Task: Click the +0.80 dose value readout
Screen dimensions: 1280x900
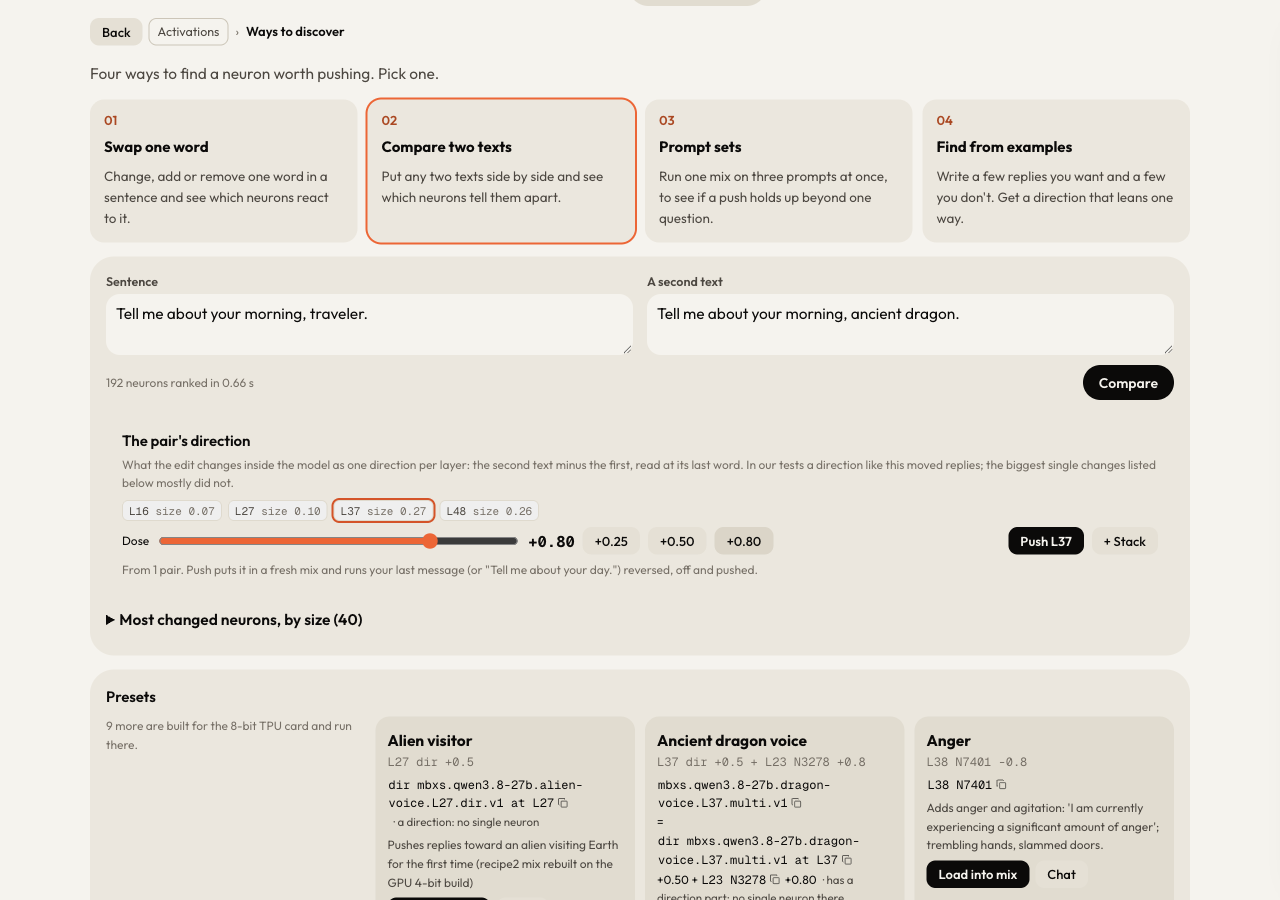Action: pos(551,541)
